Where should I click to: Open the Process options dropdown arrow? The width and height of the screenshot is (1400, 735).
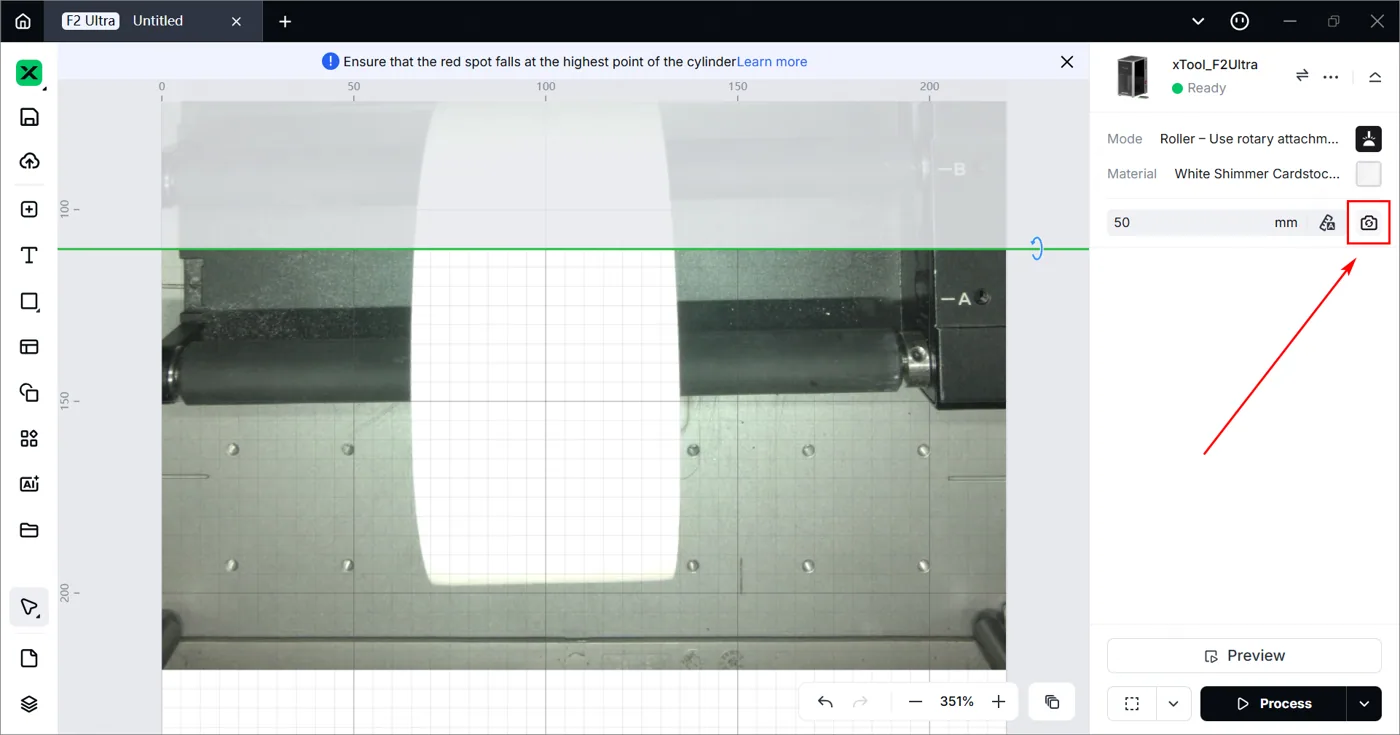(1364, 704)
